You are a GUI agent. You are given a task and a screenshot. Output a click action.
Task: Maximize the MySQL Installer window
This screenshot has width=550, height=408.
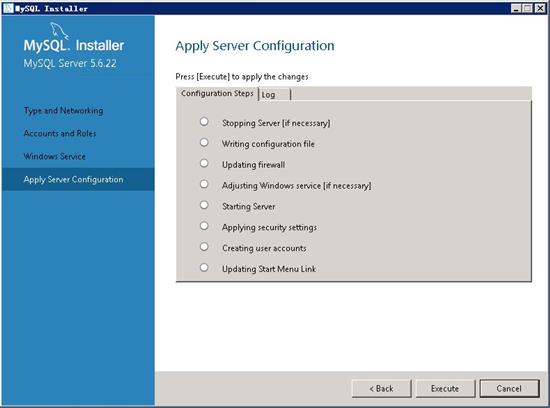point(527,8)
